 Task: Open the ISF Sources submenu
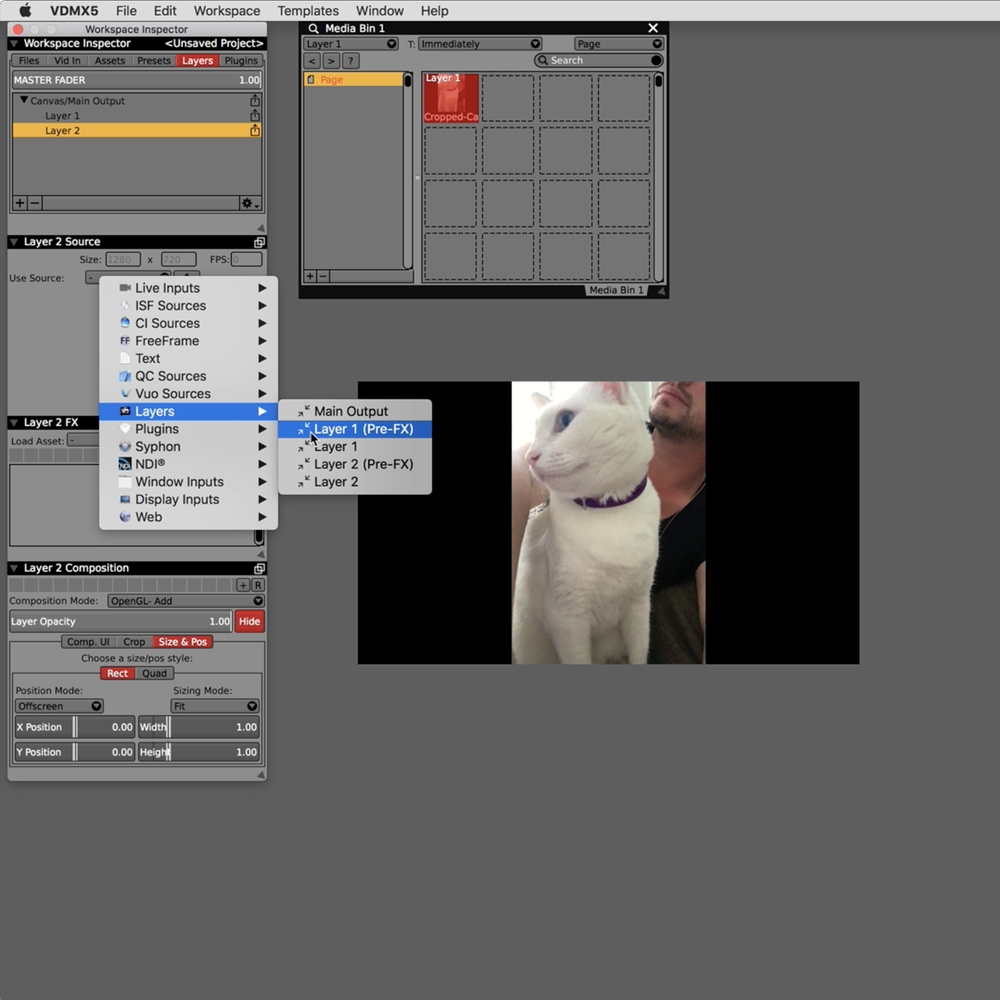click(x=188, y=305)
